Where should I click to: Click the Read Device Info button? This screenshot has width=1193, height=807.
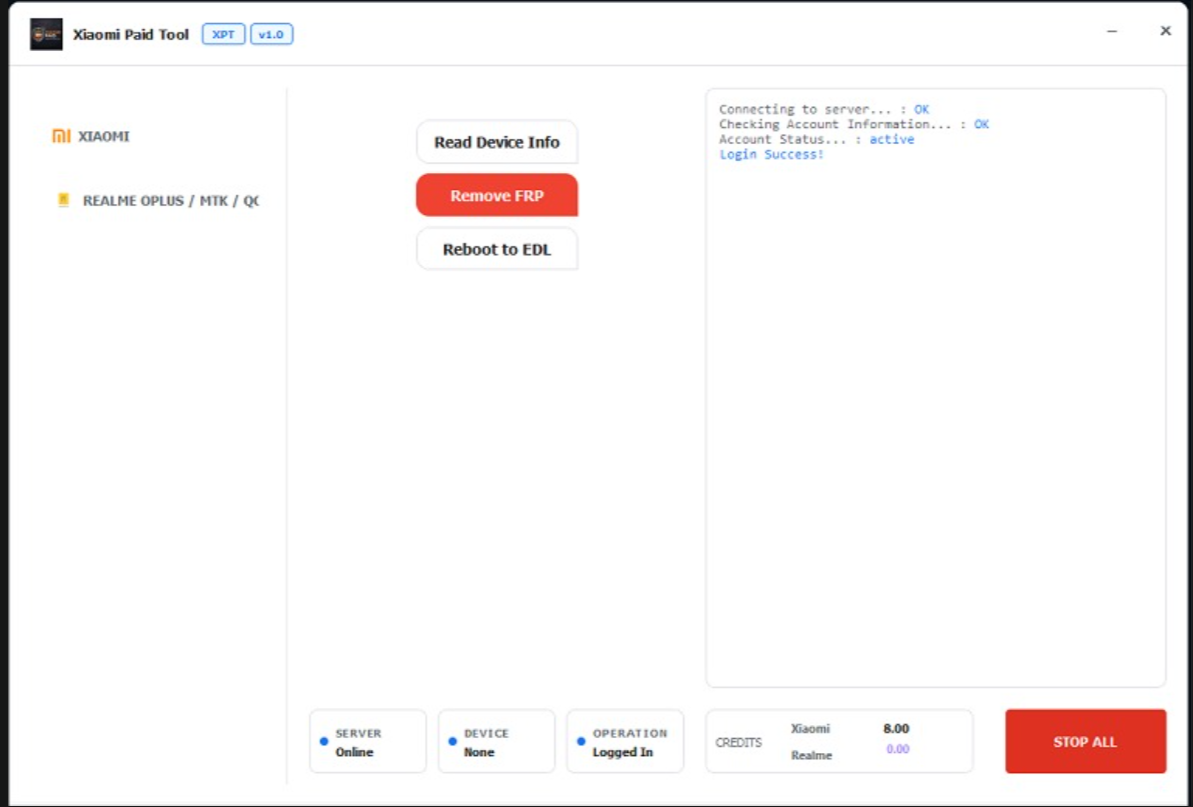pos(497,142)
